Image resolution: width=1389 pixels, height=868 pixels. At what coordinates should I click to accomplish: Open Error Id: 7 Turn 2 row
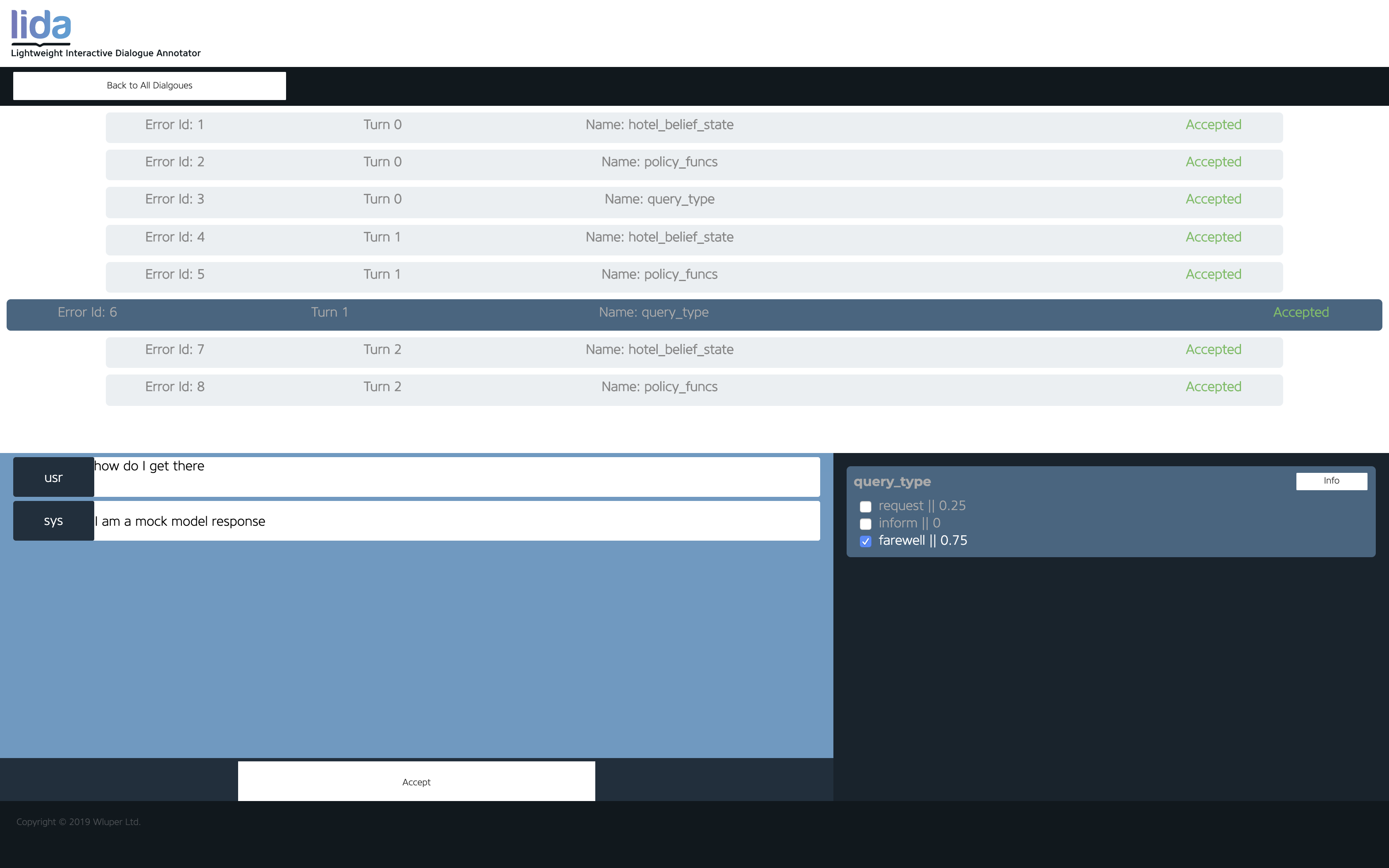[693, 352]
